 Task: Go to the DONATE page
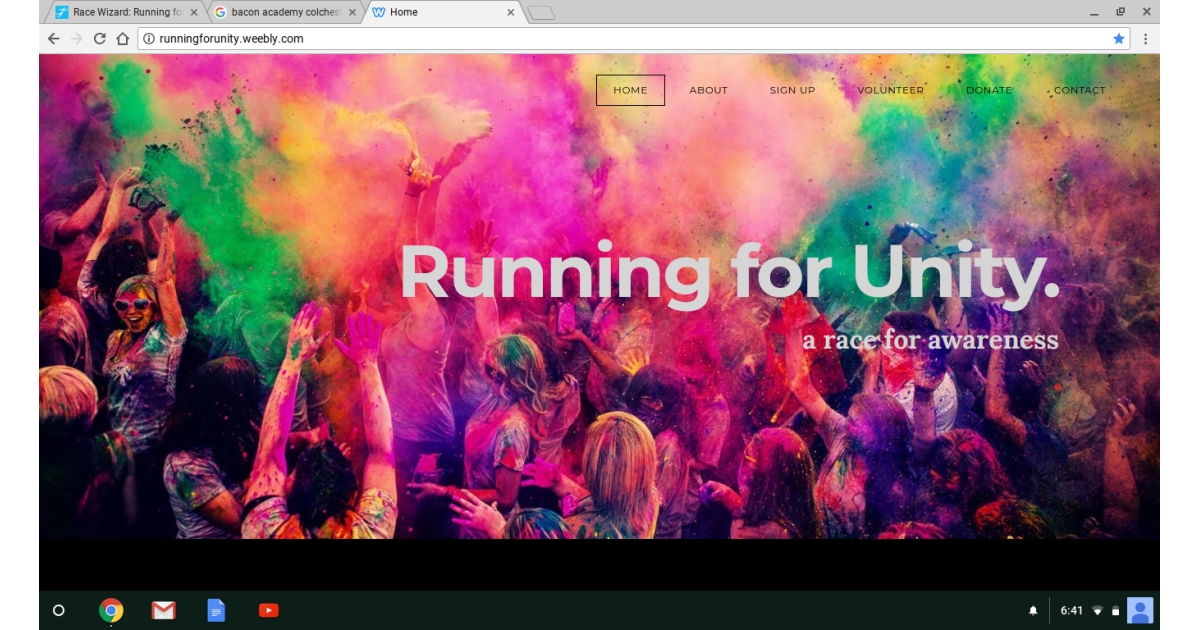pos(988,89)
